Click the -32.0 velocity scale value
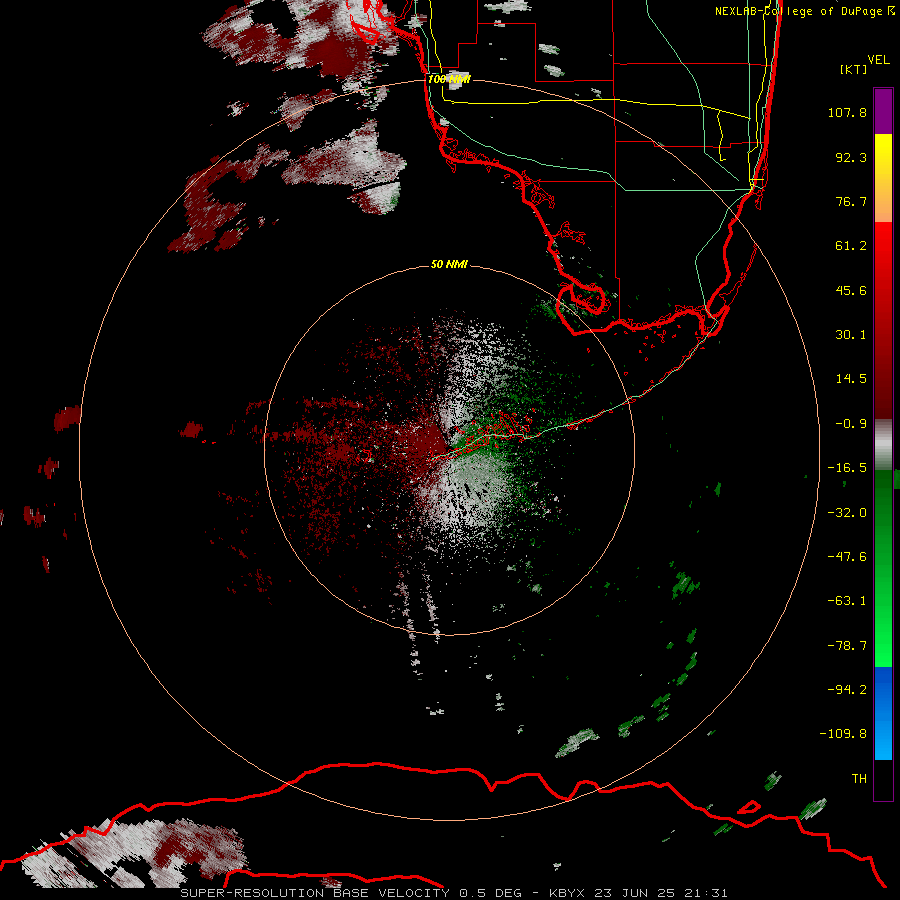Viewport: 900px width, 900px height. coord(847,513)
